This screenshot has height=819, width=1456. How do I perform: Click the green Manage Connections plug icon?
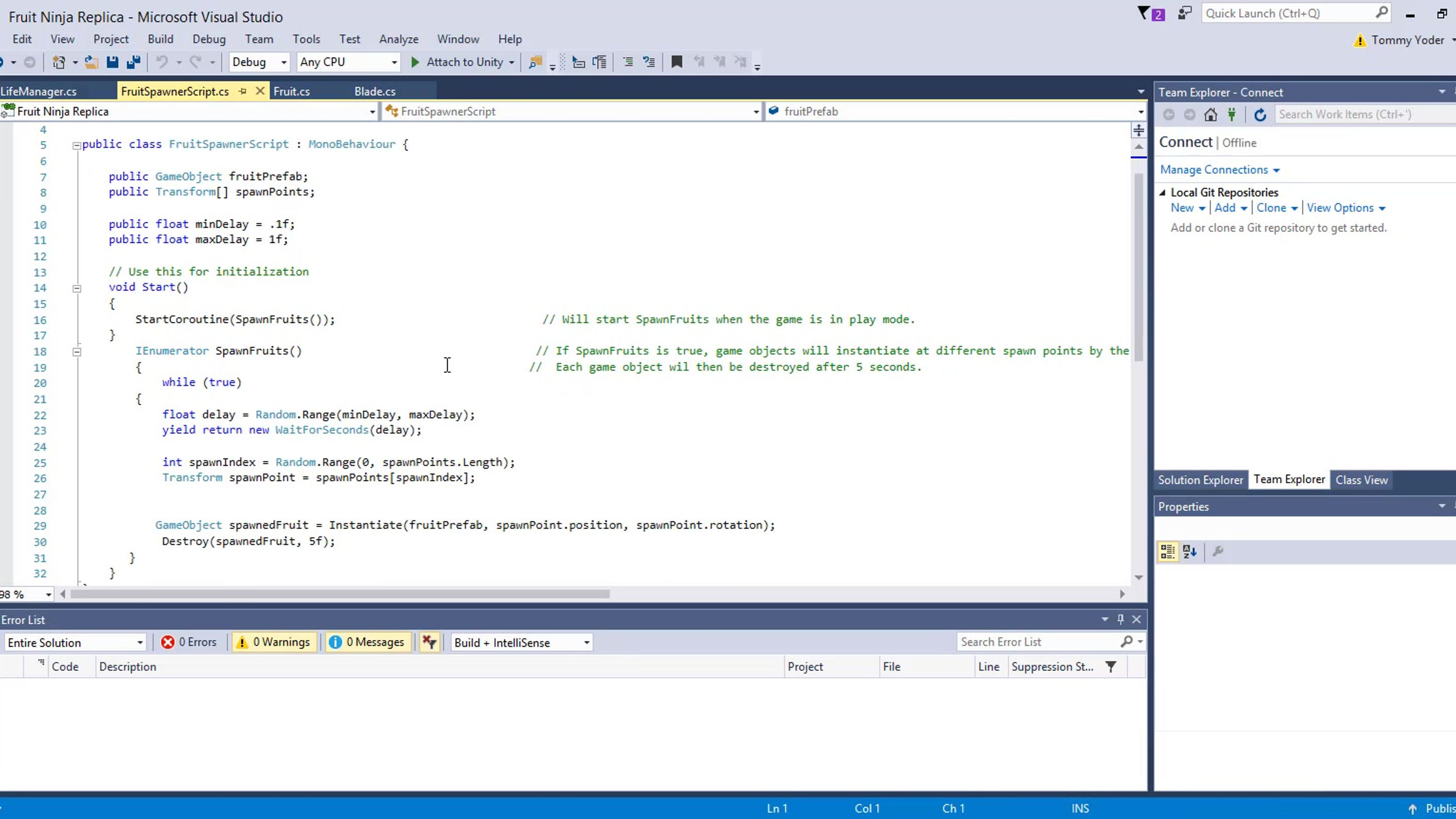(x=1232, y=115)
